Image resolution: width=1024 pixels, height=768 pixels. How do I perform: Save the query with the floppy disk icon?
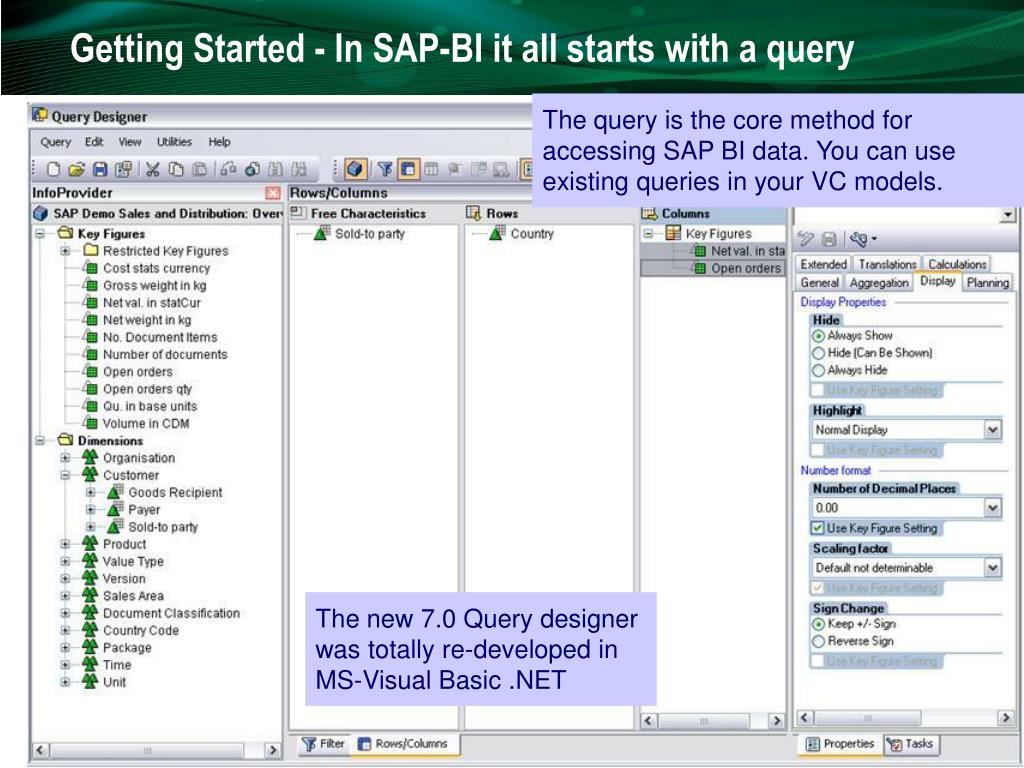pyautogui.click(x=100, y=170)
